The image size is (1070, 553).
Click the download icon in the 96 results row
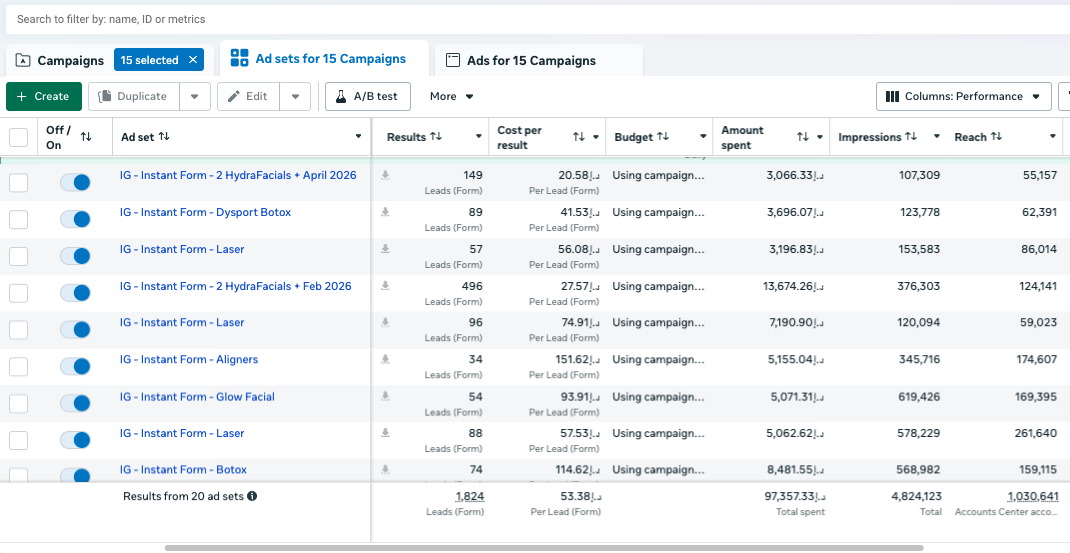point(386,322)
